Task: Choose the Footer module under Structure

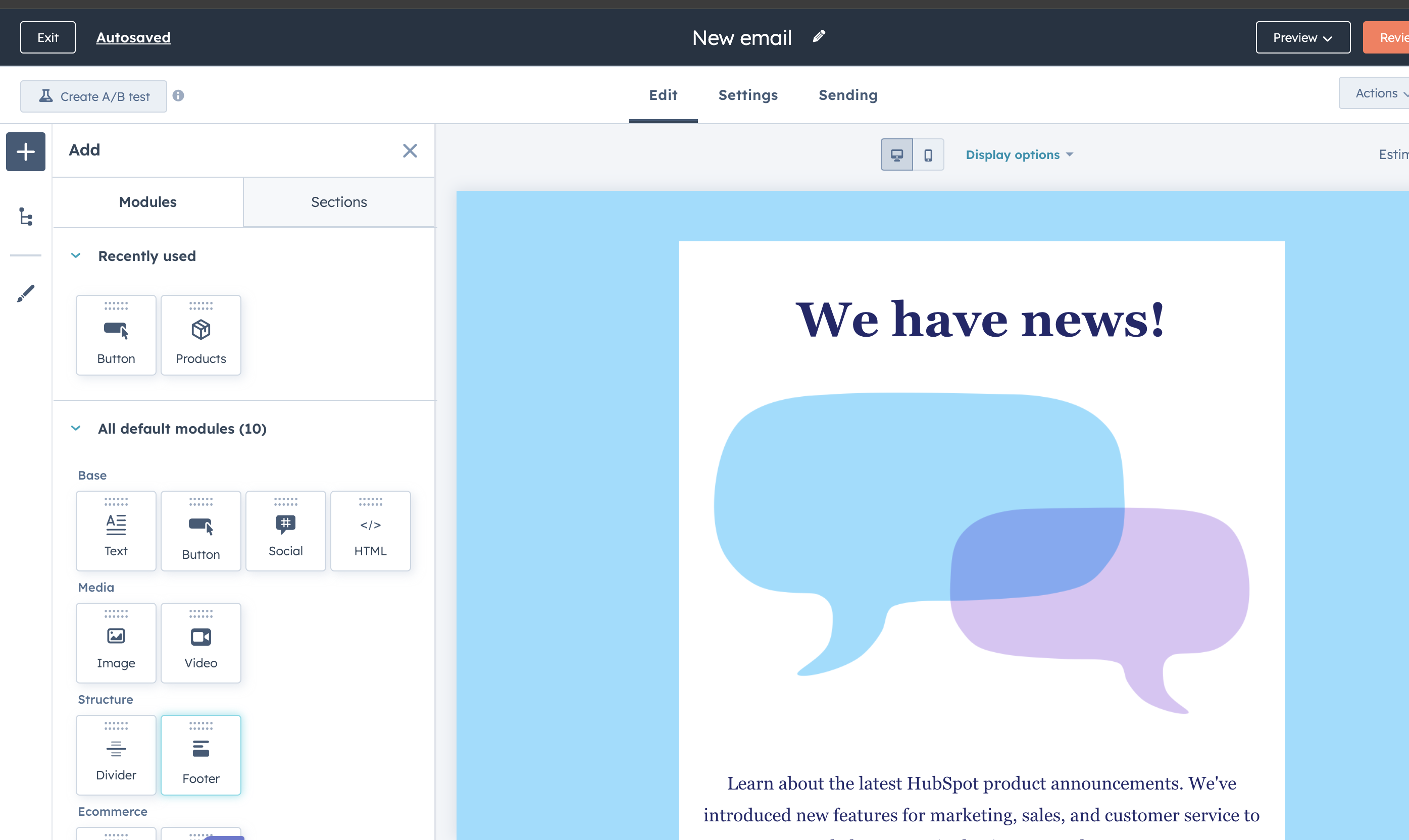Action: click(x=201, y=755)
